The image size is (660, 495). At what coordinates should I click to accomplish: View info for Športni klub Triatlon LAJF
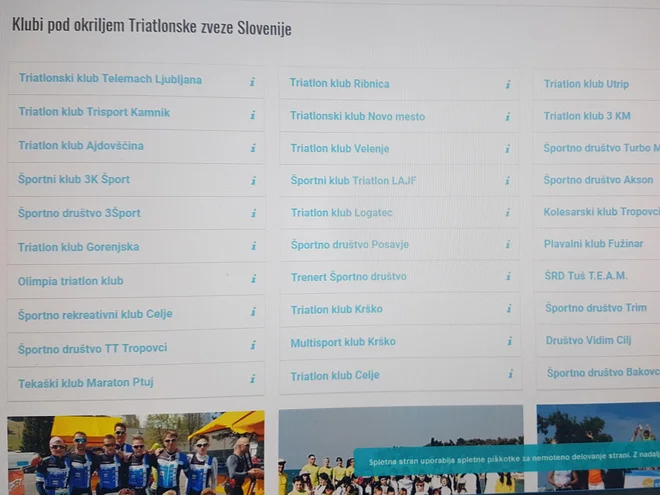(x=508, y=181)
